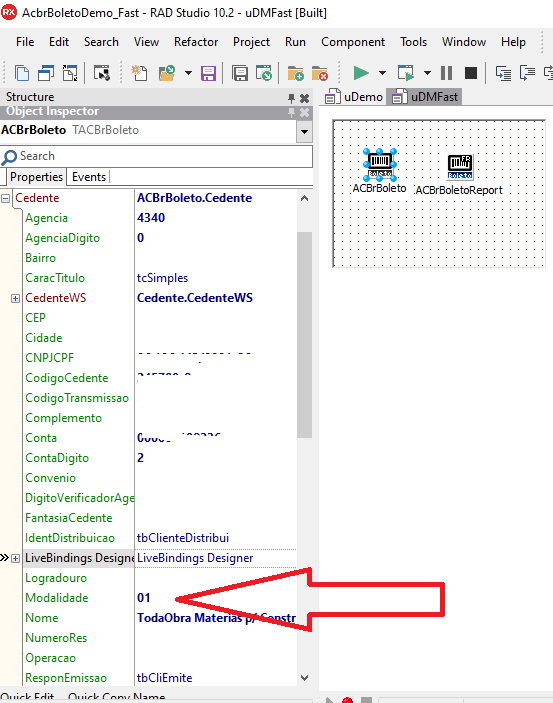Image resolution: width=553 pixels, height=703 pixels.
Task: Click the view designer icon with cursor
Action: coord(102,73)
